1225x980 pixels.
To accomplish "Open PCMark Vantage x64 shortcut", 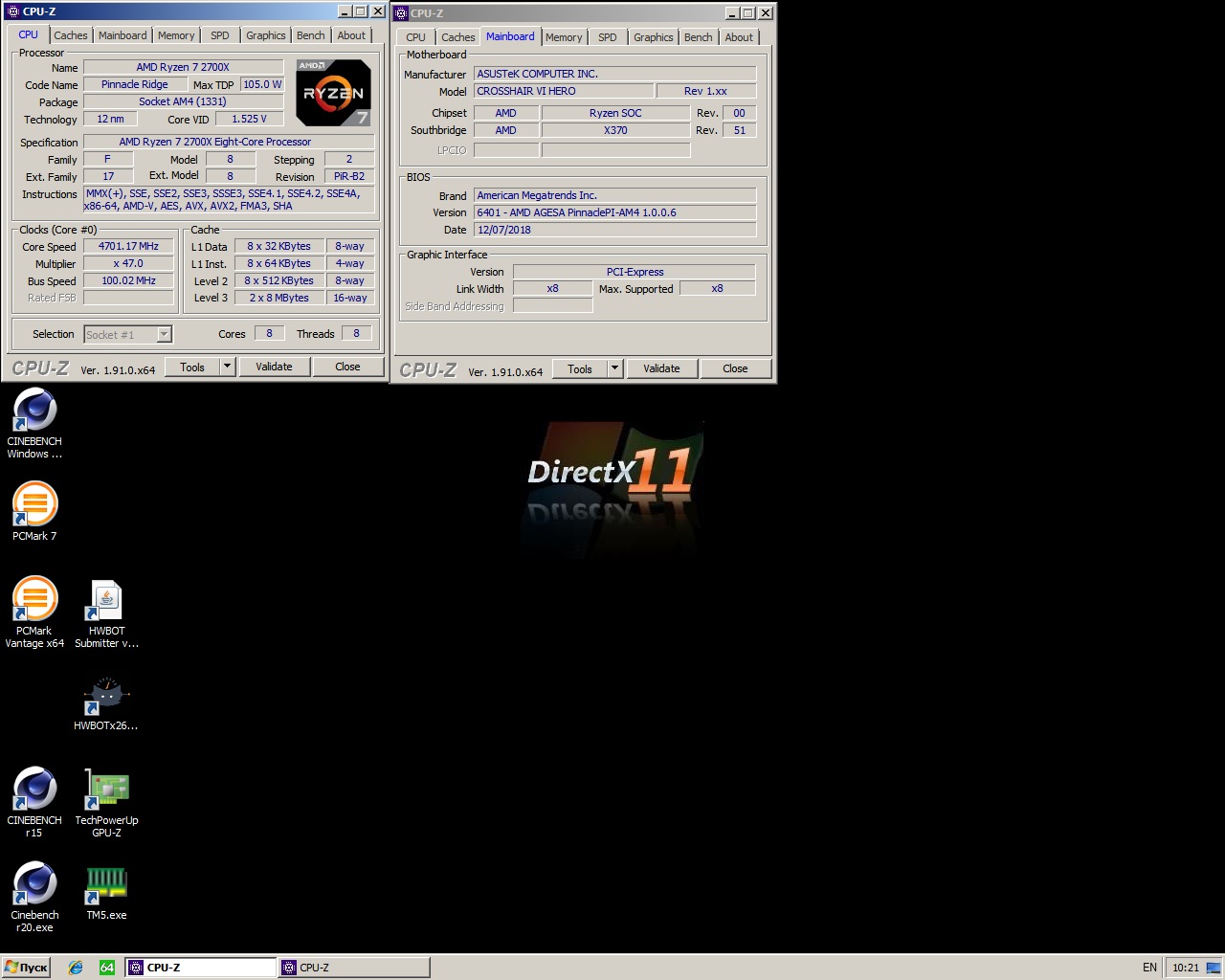I will [x=34, y=612].
